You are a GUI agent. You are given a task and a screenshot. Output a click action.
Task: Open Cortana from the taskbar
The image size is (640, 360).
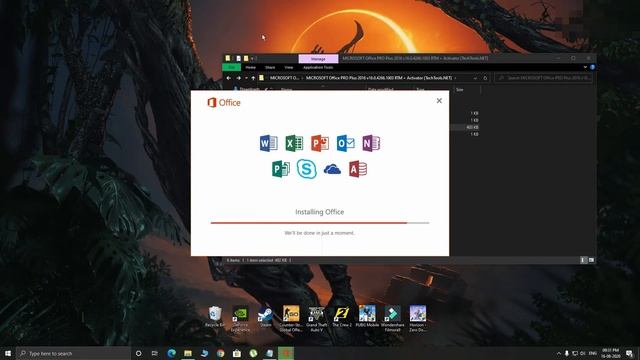pos(138,353)
